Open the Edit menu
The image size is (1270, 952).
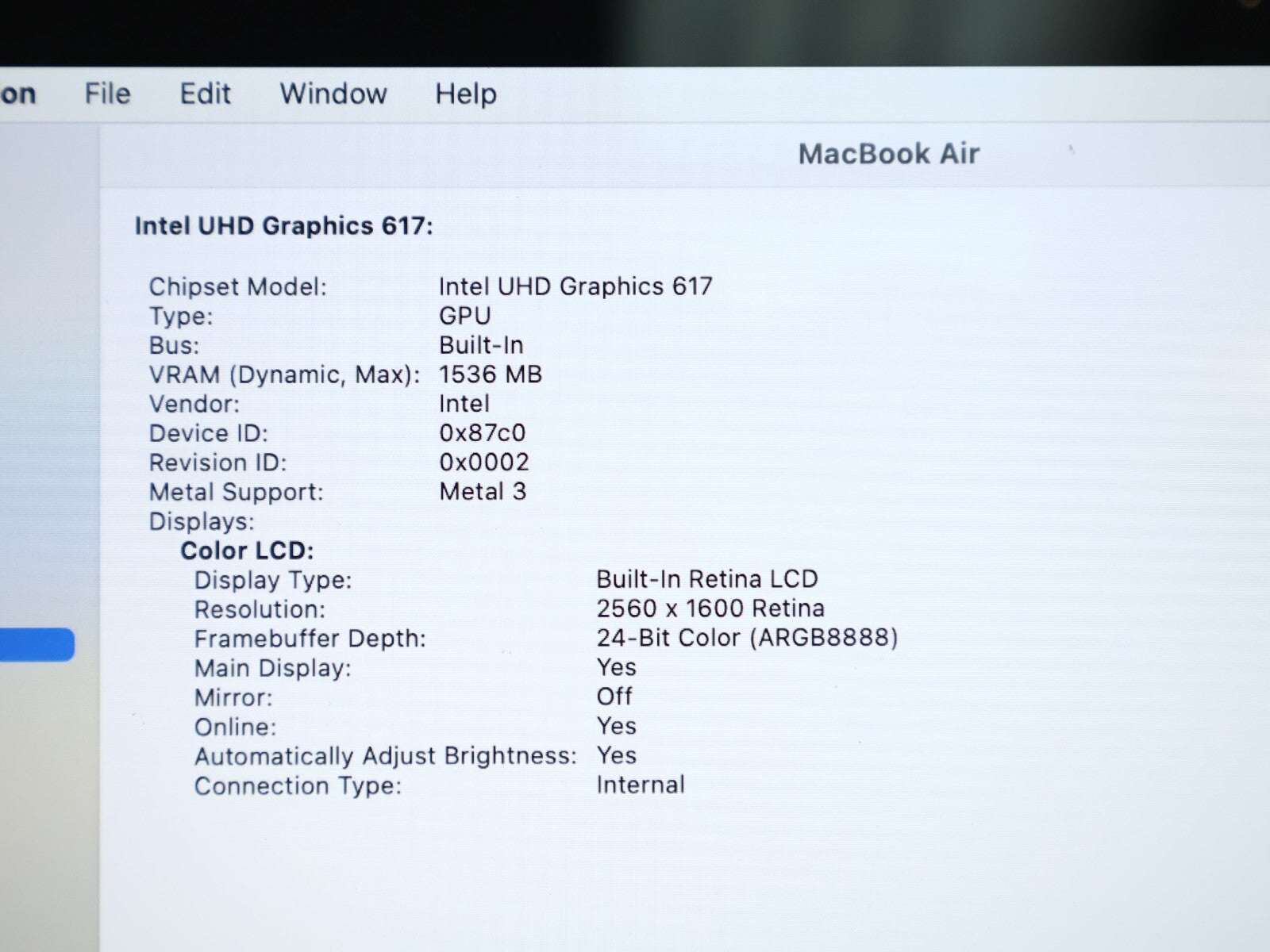click(x=205, y=94)
